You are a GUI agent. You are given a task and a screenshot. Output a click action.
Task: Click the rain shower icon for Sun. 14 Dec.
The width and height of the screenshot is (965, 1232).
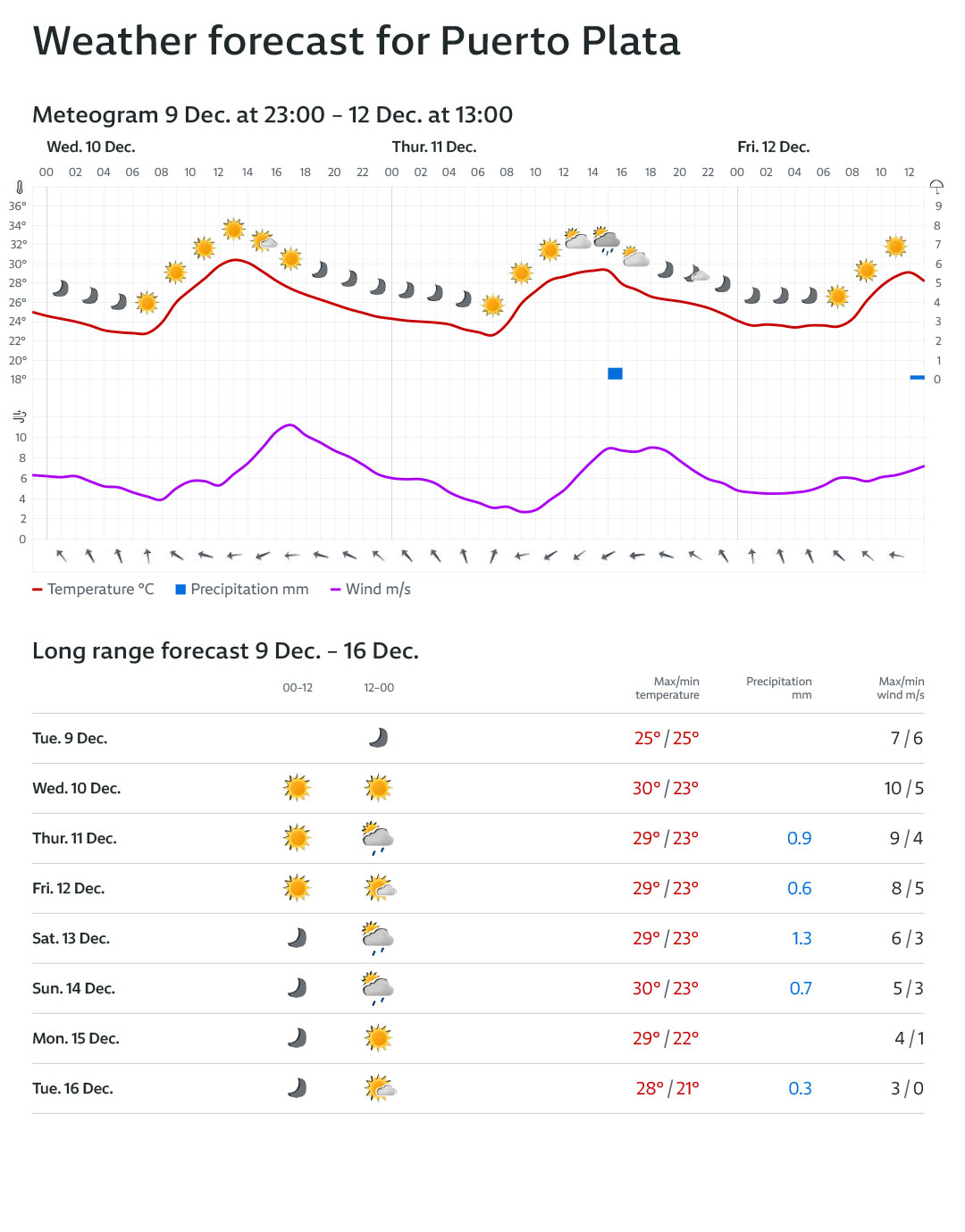click(378, 989)
